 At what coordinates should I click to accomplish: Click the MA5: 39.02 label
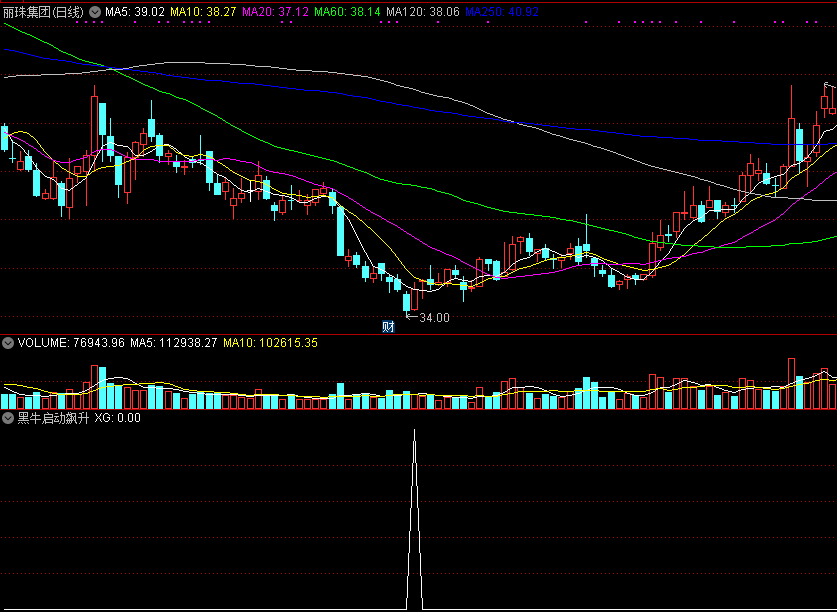pyautogui.click(x=135, y=12)
